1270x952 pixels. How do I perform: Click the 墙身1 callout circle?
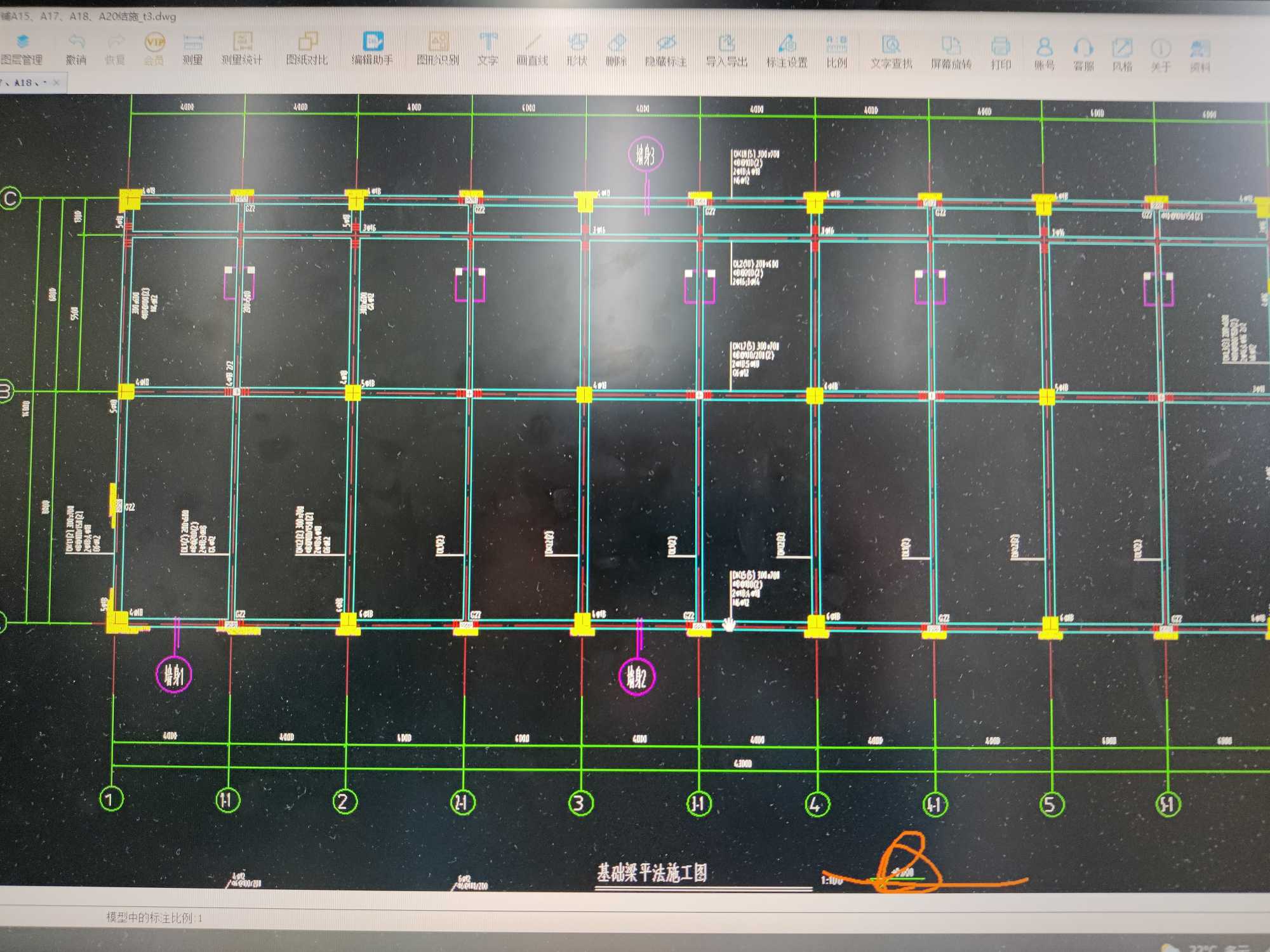tap(174, 675)
